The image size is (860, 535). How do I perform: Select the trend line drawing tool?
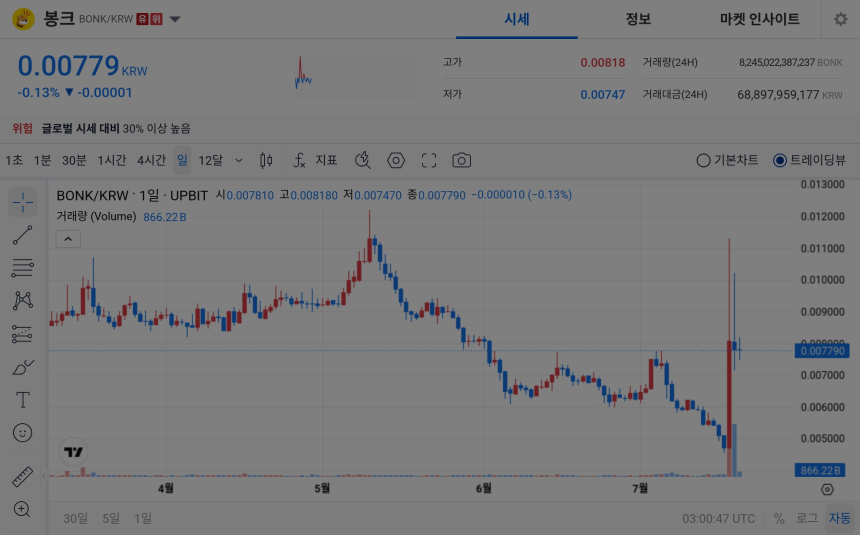[x=22, y=235]
